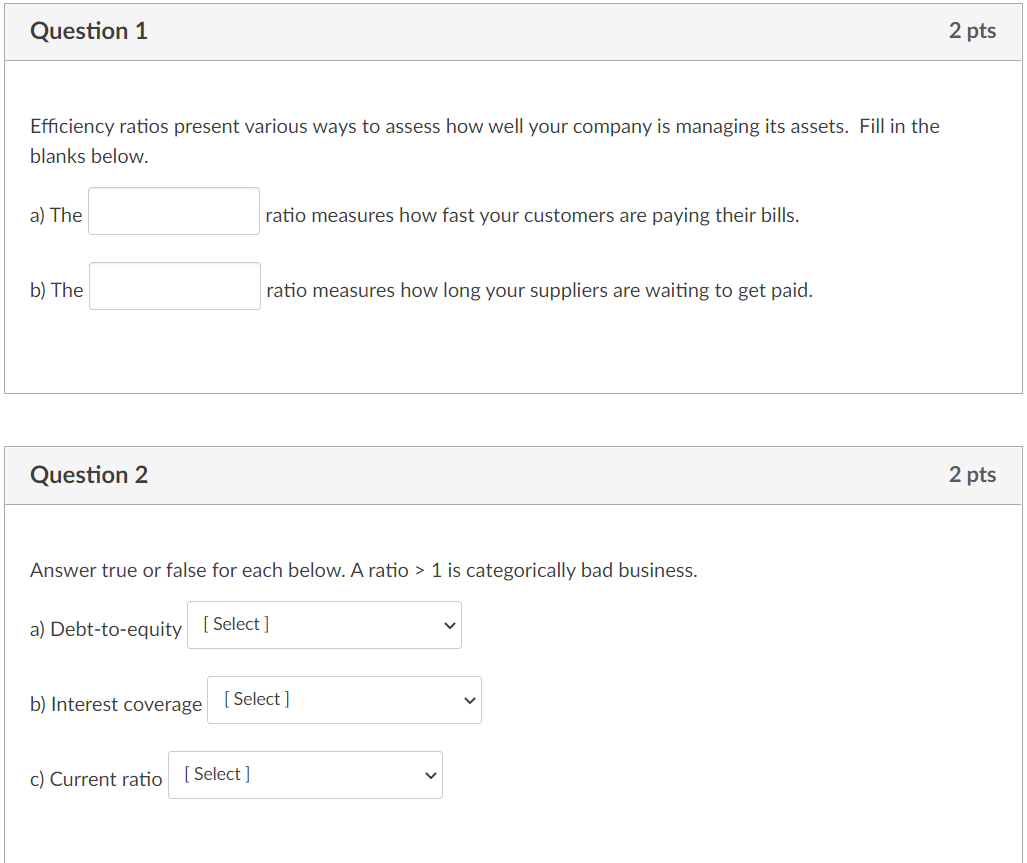Click the 2 pts label of Question 2
This screenshot has height=863, width=1027.
click(972, 475)
